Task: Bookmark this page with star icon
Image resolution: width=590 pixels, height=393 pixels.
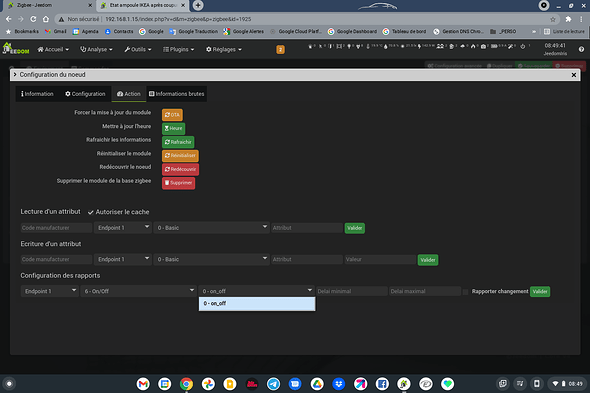Action: click(553, 19)
